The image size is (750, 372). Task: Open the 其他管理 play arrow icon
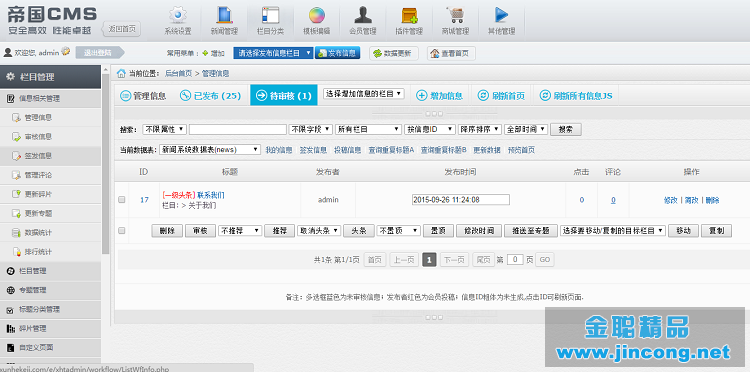click(501, 15)
